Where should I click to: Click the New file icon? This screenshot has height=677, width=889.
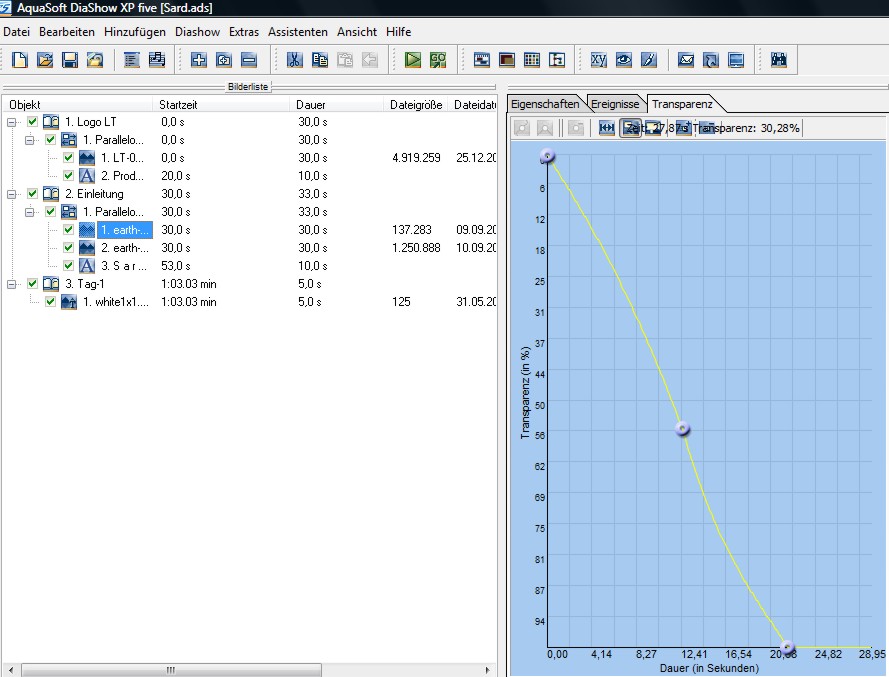click(x=20, y=60)
